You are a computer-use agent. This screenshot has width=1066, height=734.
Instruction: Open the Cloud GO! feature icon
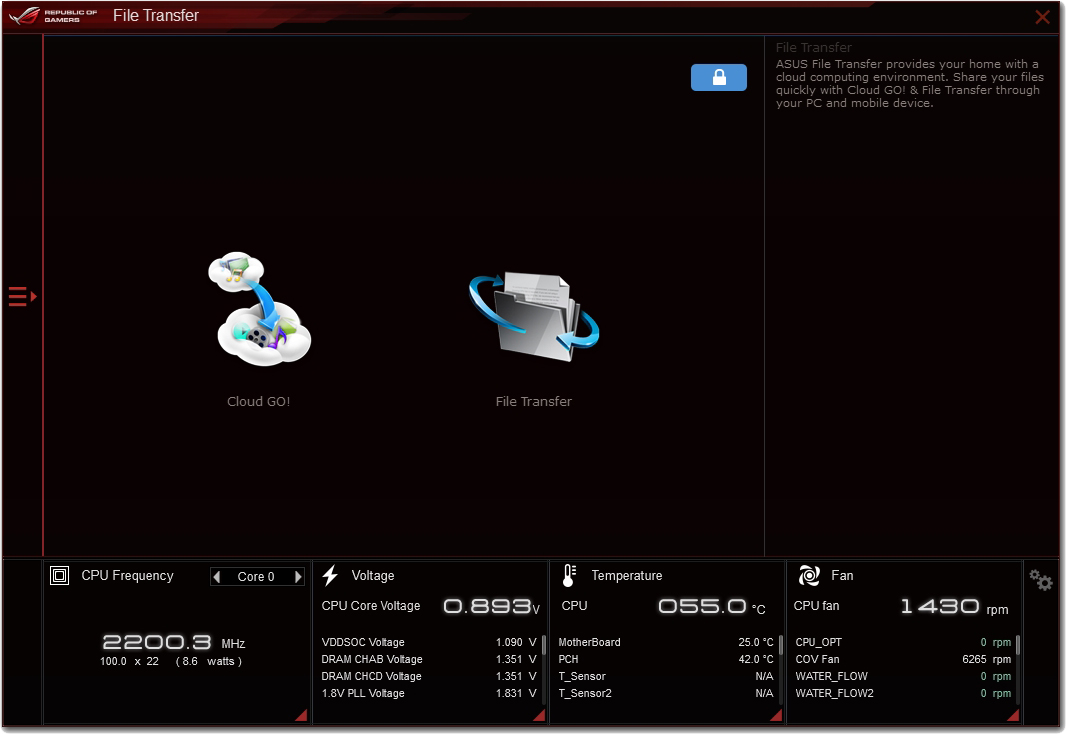coord(260,309)
